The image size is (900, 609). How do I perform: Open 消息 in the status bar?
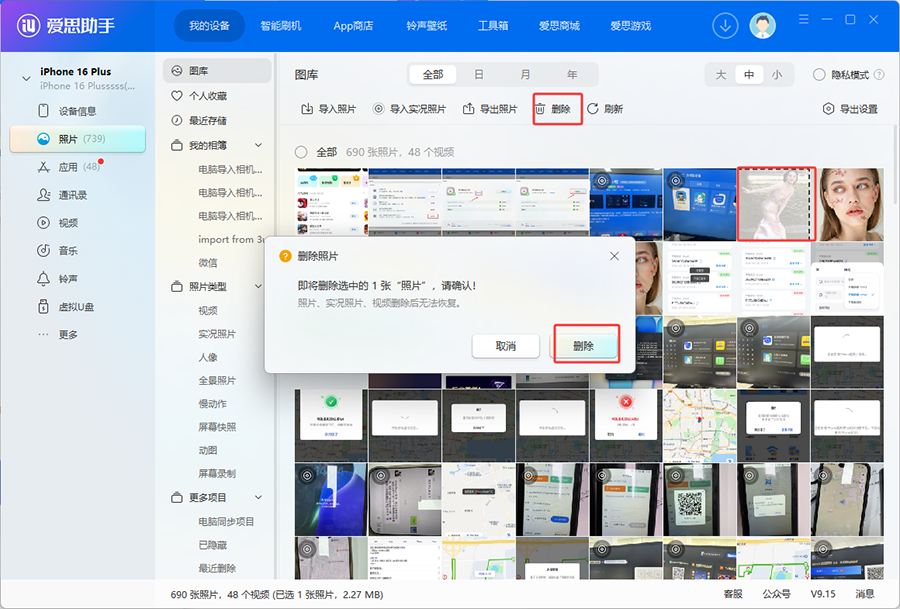[x=864, y=594]
